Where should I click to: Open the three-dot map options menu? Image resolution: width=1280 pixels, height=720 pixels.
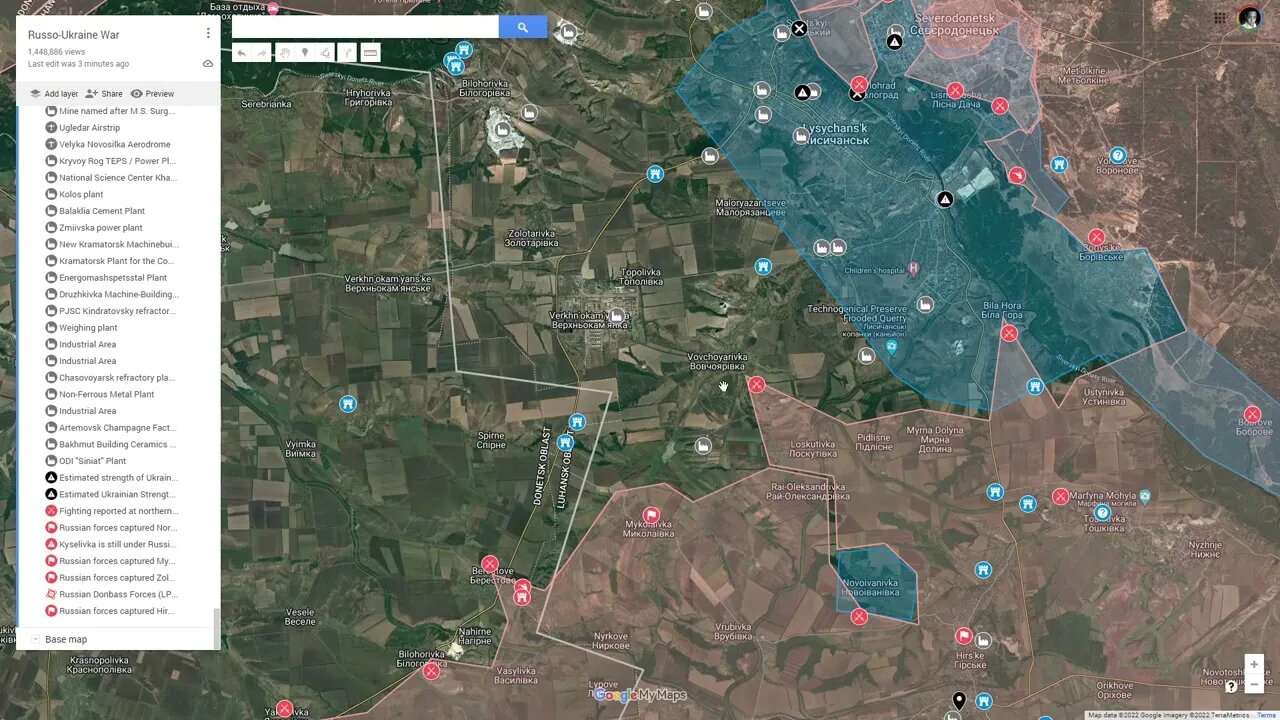click(208, 33)
